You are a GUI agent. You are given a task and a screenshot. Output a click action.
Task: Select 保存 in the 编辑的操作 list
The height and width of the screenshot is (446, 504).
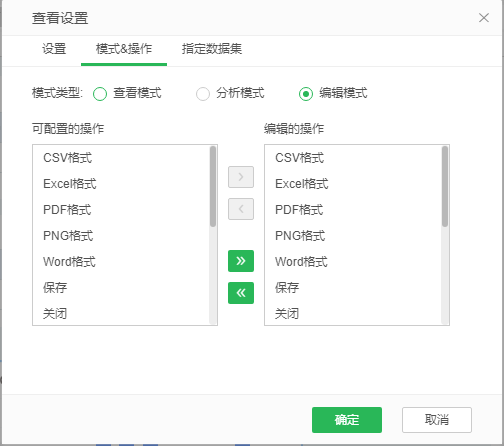click(353, 288)
